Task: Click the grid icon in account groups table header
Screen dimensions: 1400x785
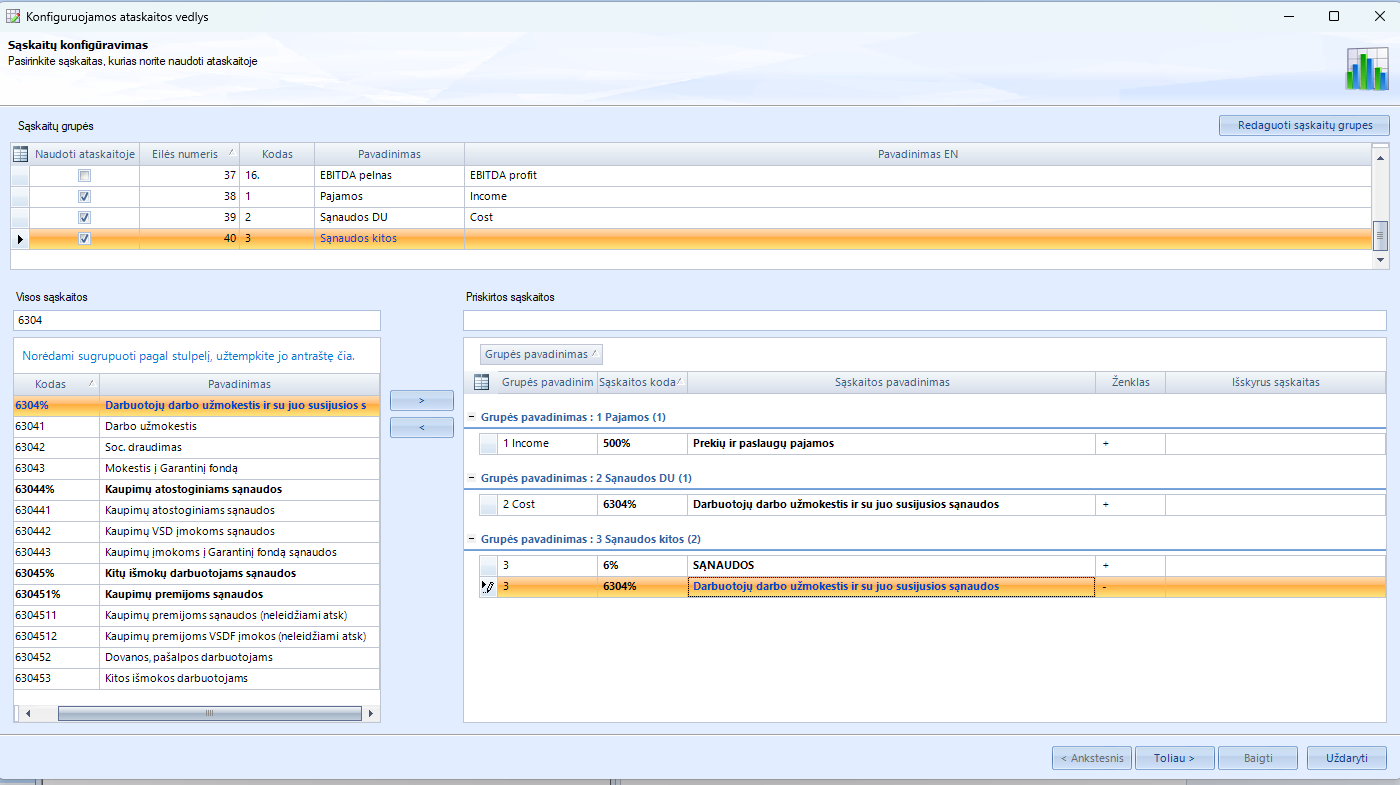Action: [x=20, y=154]
